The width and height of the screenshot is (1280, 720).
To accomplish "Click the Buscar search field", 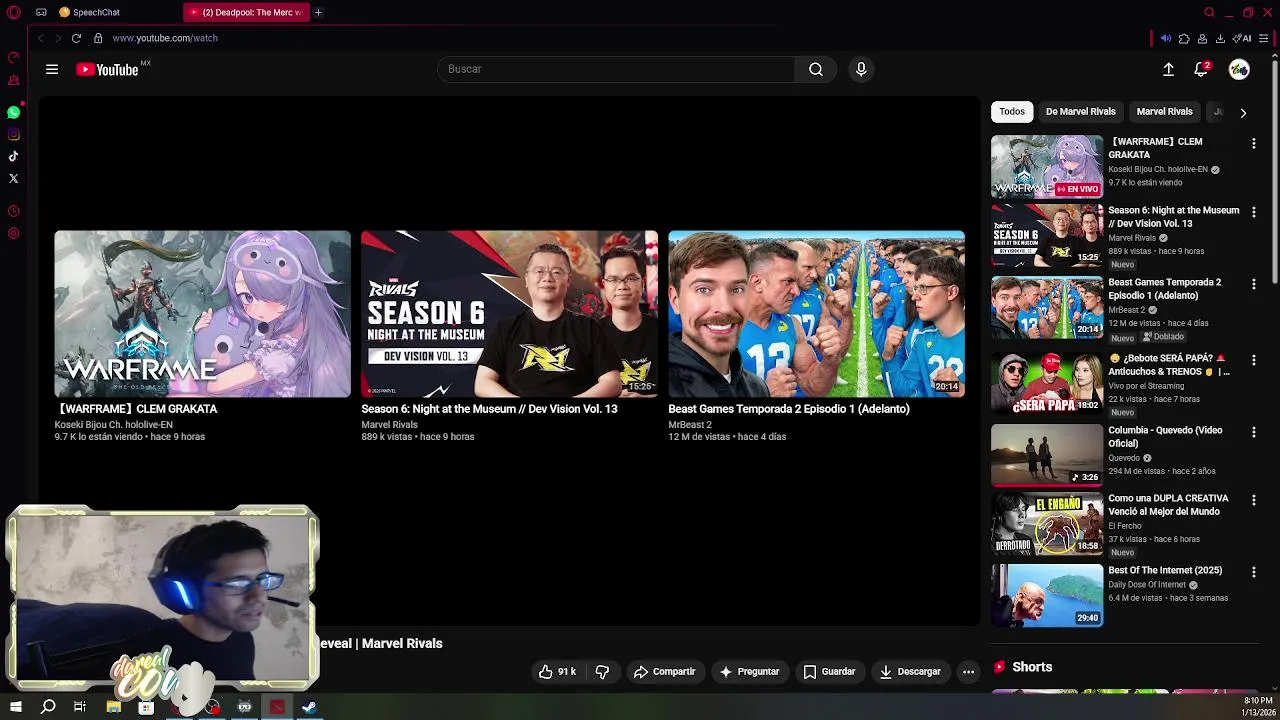I will point(616,69).
